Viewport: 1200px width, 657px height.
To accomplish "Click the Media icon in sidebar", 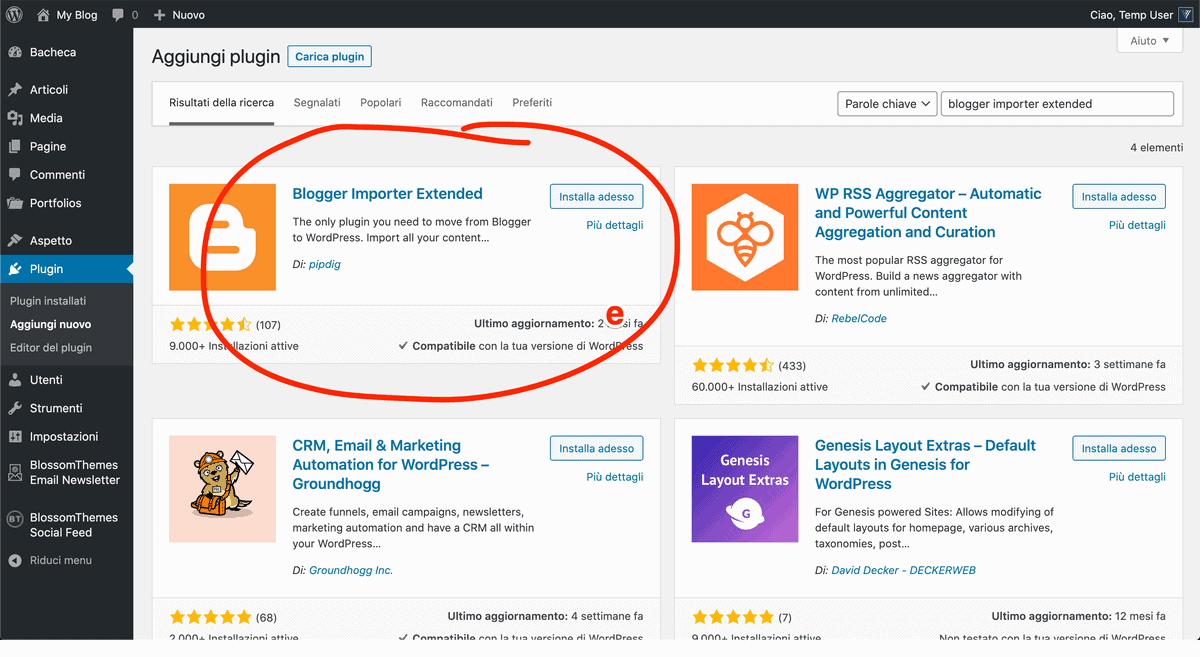I will [15, 118].
